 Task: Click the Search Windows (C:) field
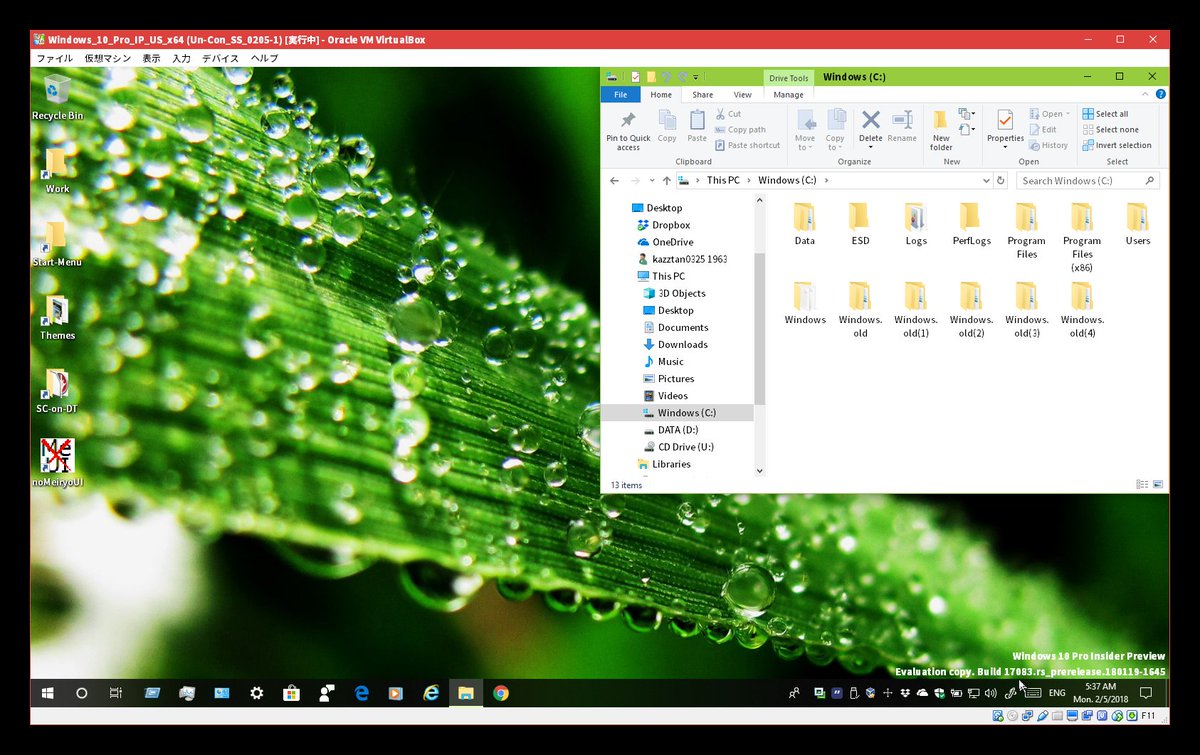[x=1088, y=181]
